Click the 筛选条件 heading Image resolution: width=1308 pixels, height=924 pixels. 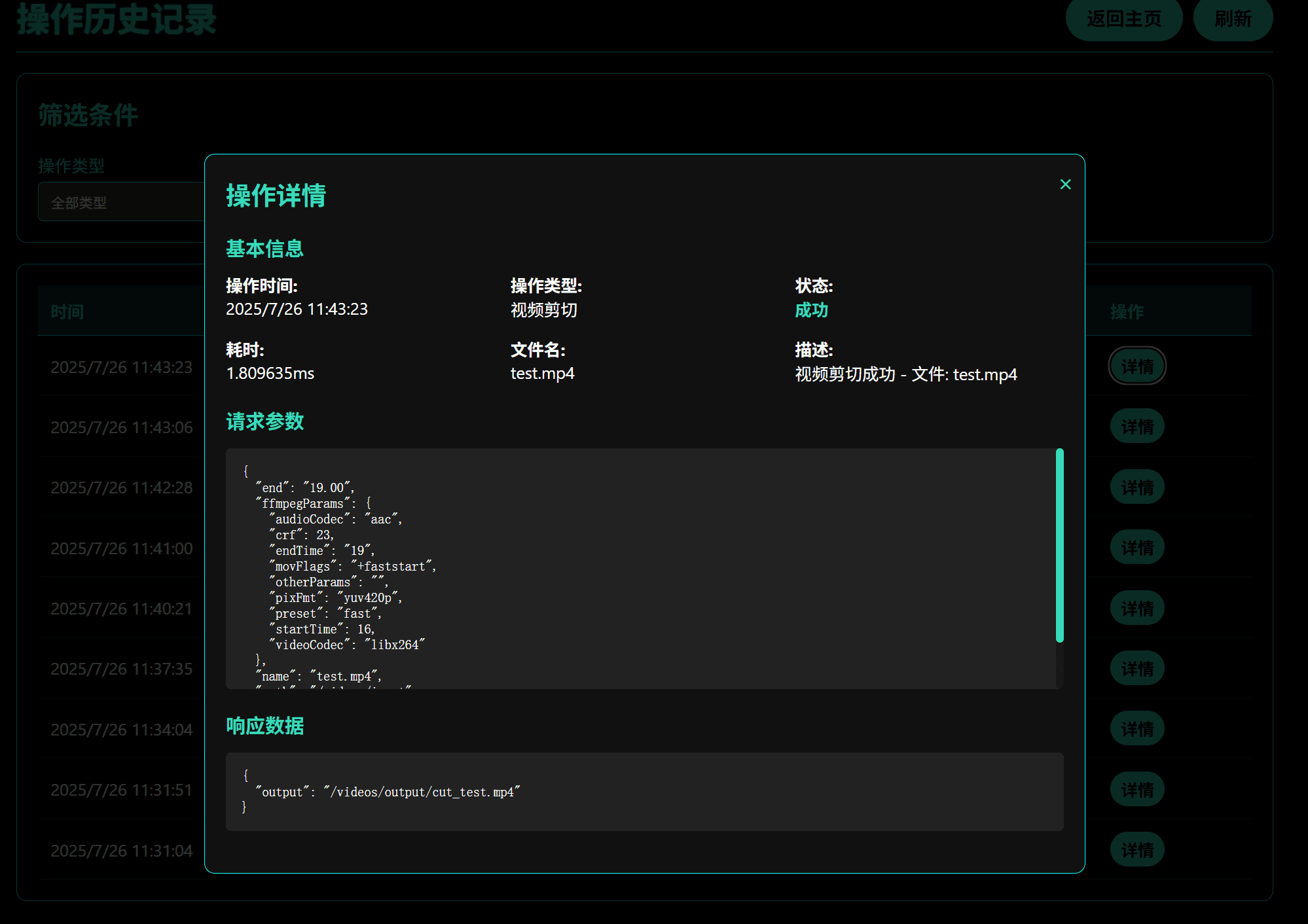coord(88,115)
